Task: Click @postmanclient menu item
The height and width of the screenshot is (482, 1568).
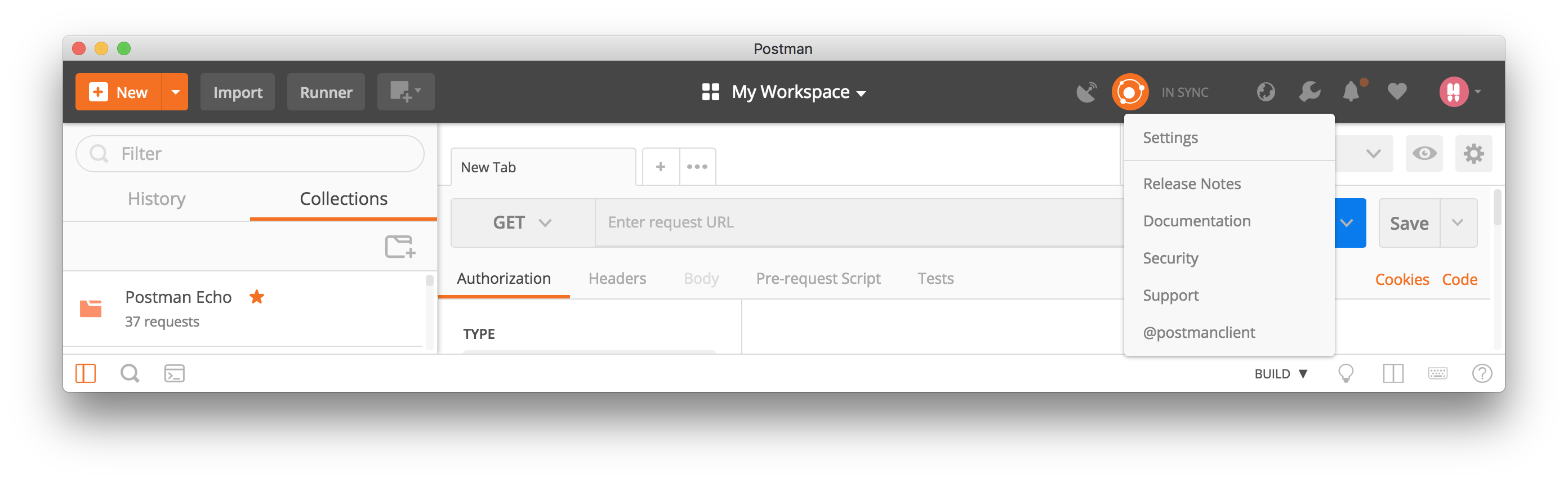Action: coord(1229,332)
